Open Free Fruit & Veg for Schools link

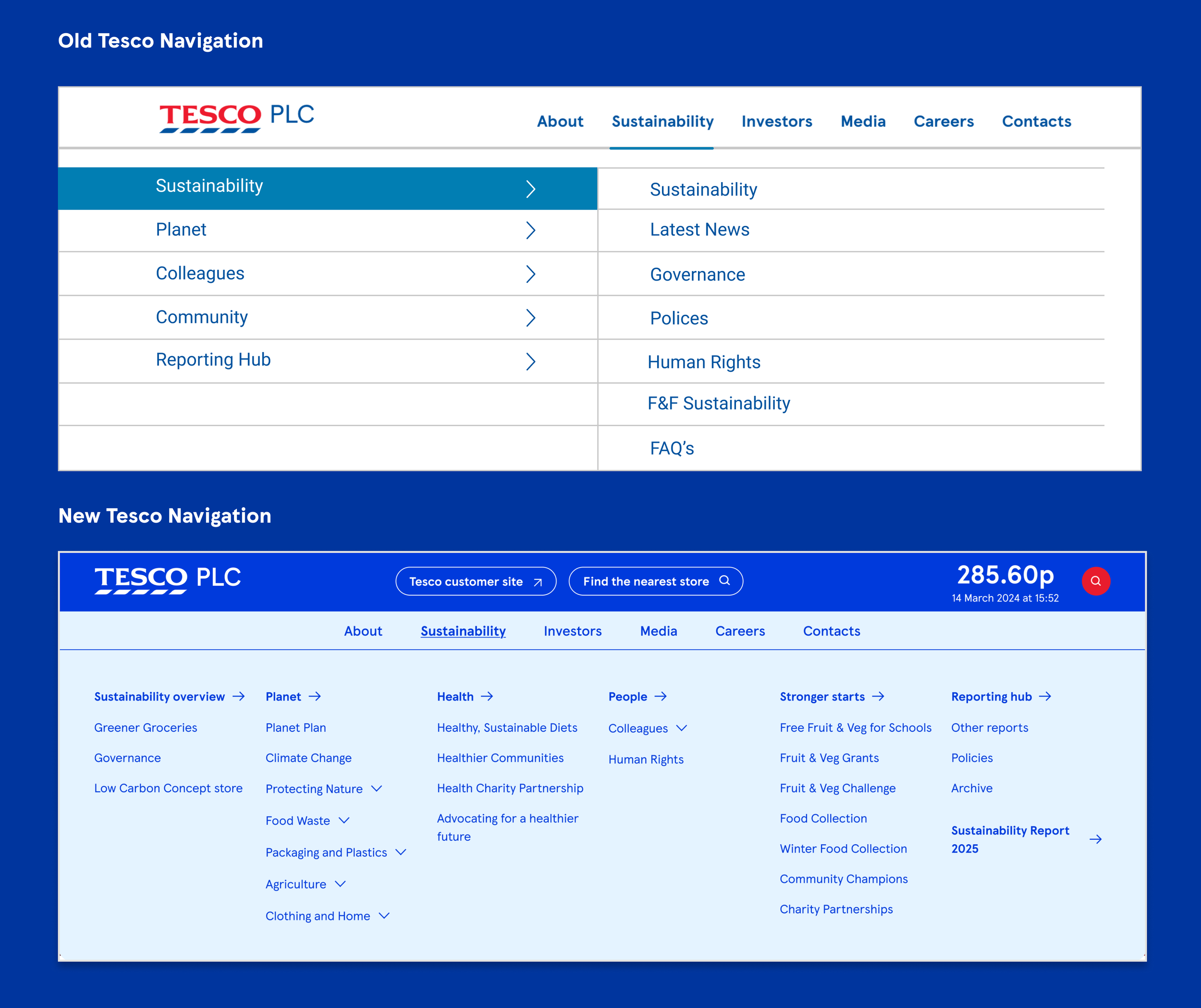(x=856, y=728)
